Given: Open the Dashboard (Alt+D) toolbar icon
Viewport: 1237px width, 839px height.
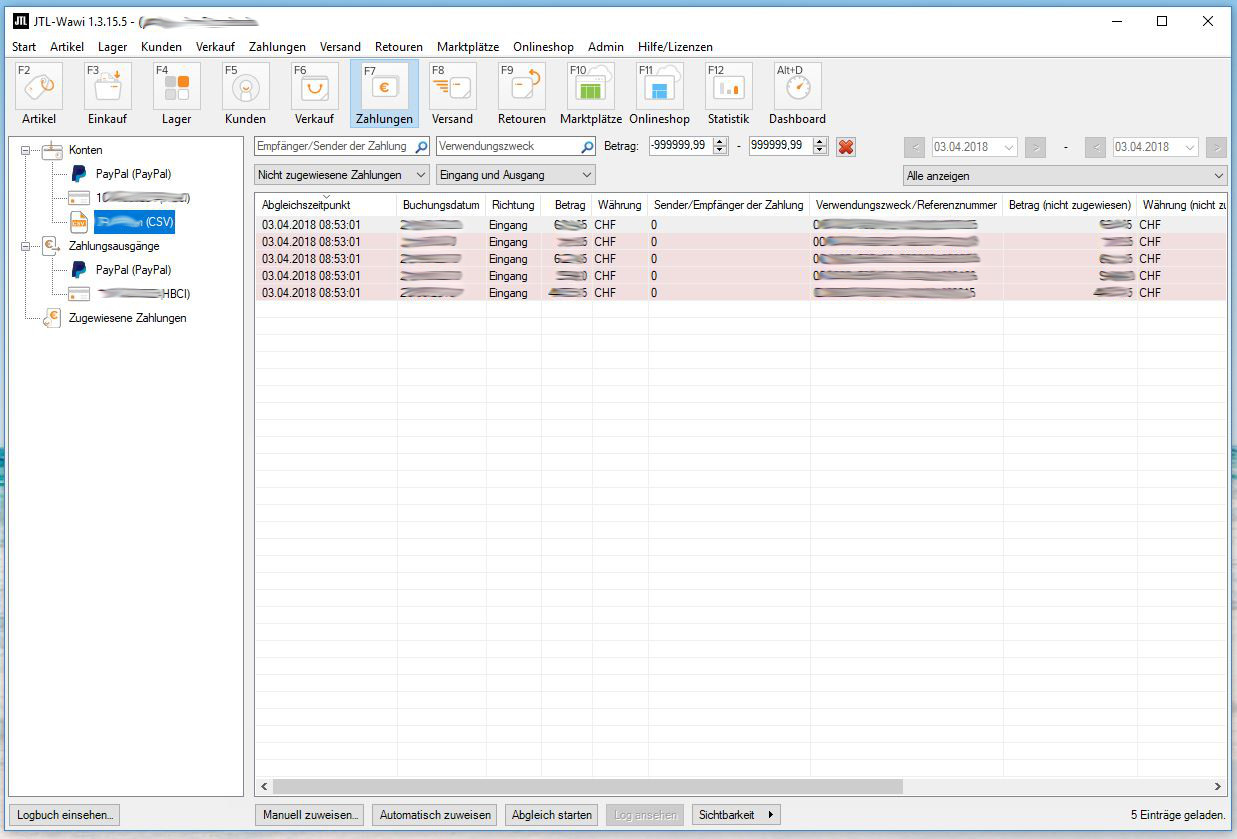Looking at the screenshot, I should click(x=797, y=94).
